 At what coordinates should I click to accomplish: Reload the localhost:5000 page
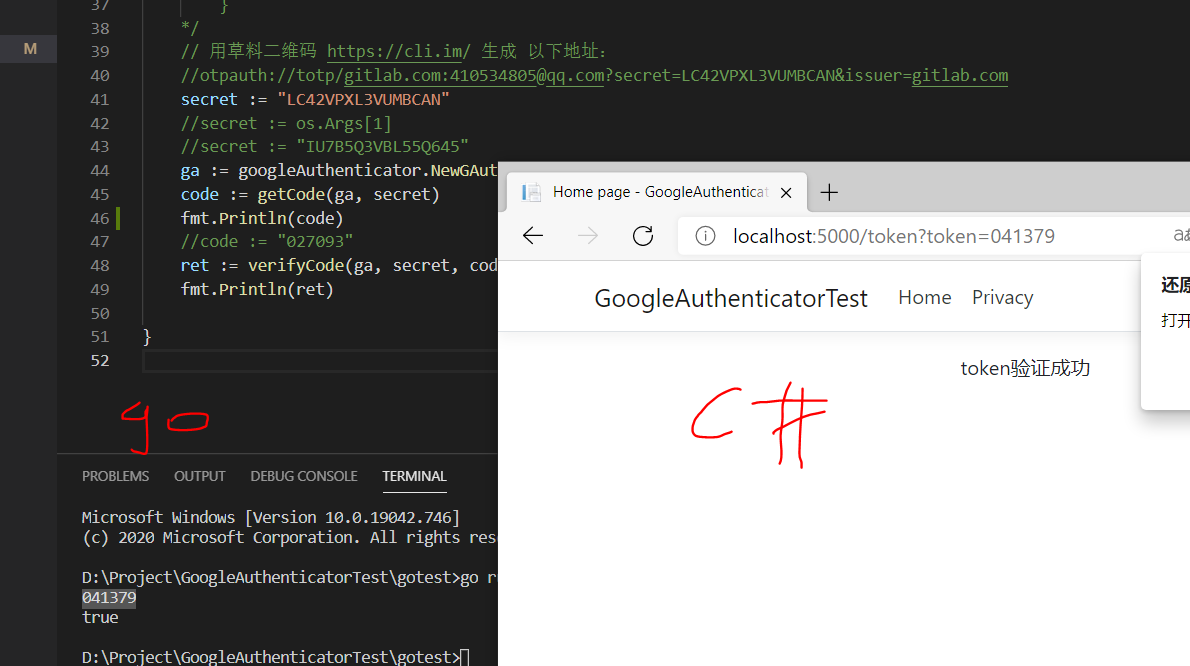(x=642, y=235)
